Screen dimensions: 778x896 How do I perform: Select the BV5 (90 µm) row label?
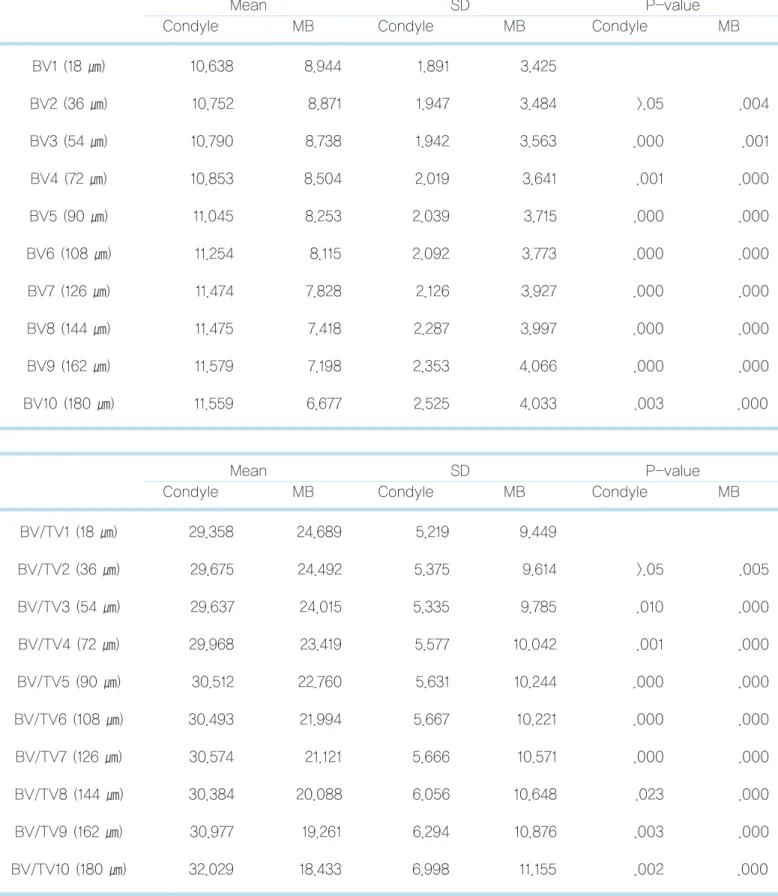click(69, 217)
